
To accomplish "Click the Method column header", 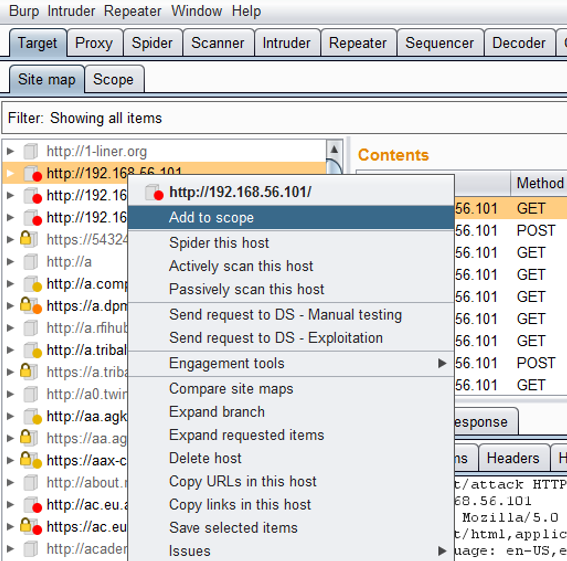I will tap(539, 183).
